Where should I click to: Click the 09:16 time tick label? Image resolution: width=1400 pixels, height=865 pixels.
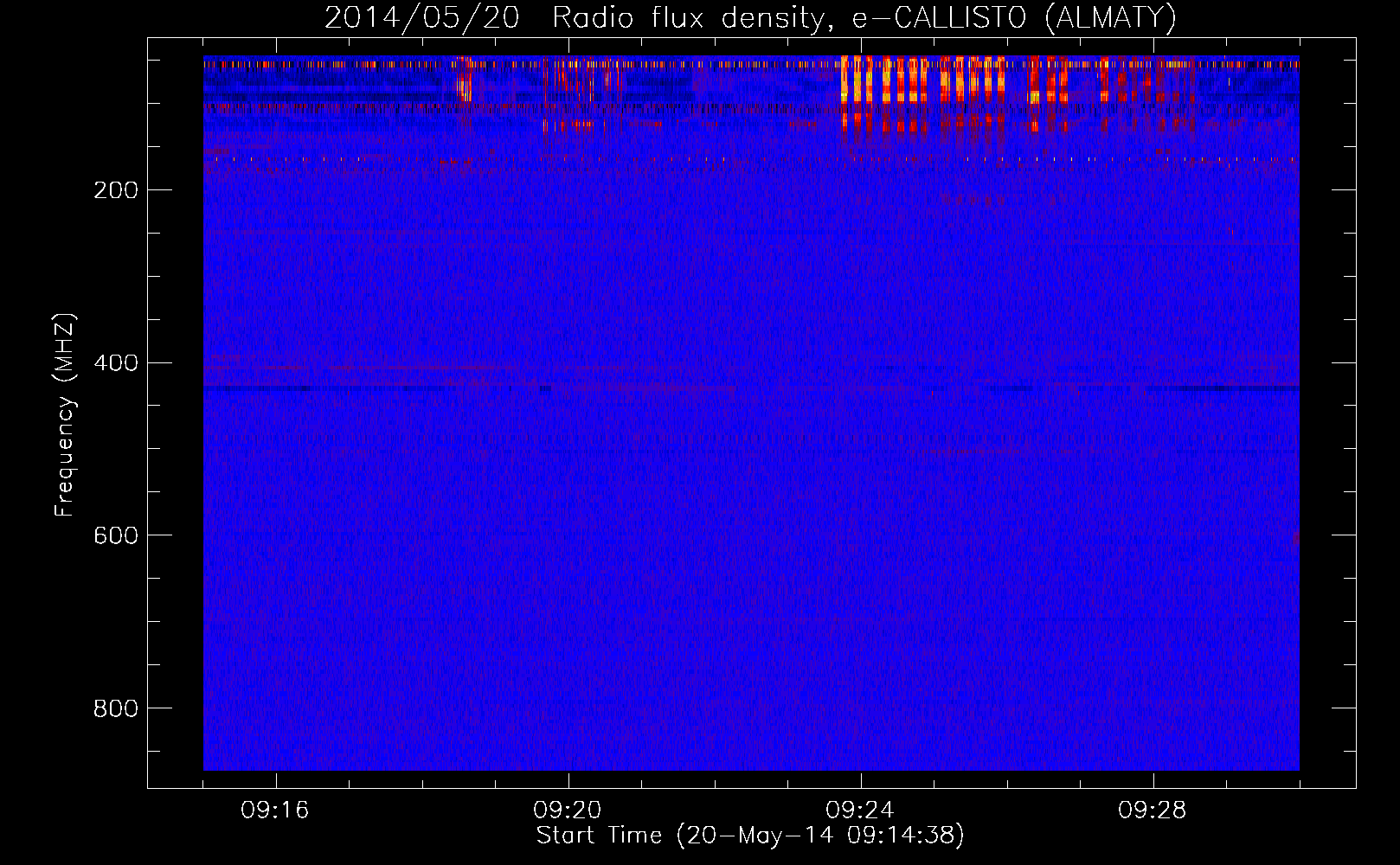(275, 811)
